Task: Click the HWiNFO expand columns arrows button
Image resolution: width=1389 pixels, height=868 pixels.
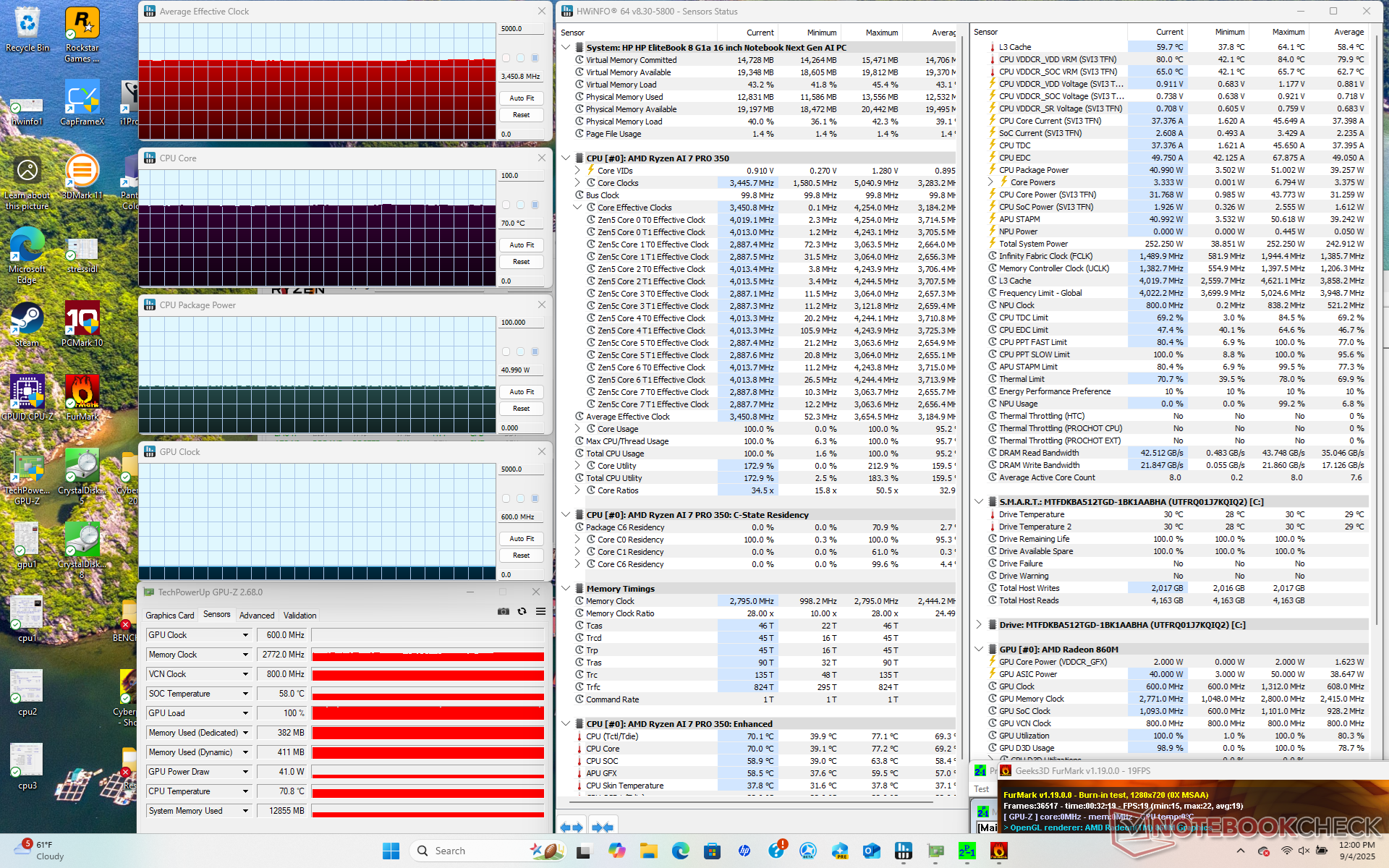Action: [572, 827]
